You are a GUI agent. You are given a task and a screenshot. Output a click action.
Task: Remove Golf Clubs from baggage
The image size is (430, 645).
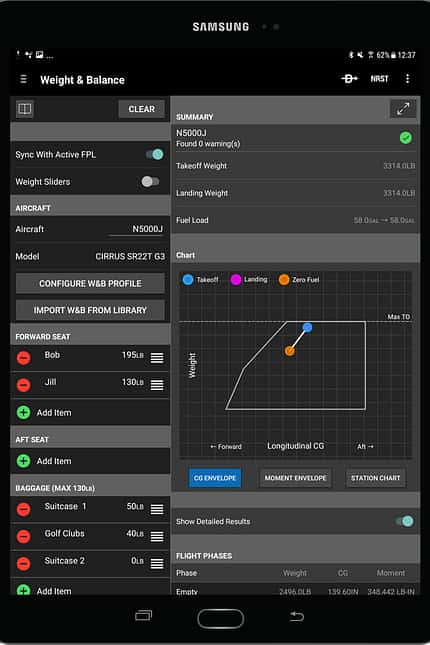click(23, 536)
